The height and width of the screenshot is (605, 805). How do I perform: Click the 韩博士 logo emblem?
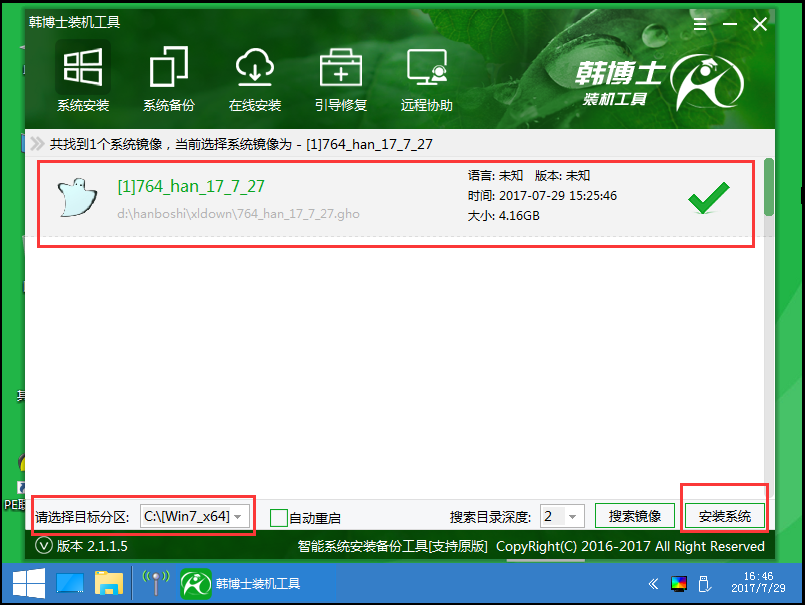[707, 82]
